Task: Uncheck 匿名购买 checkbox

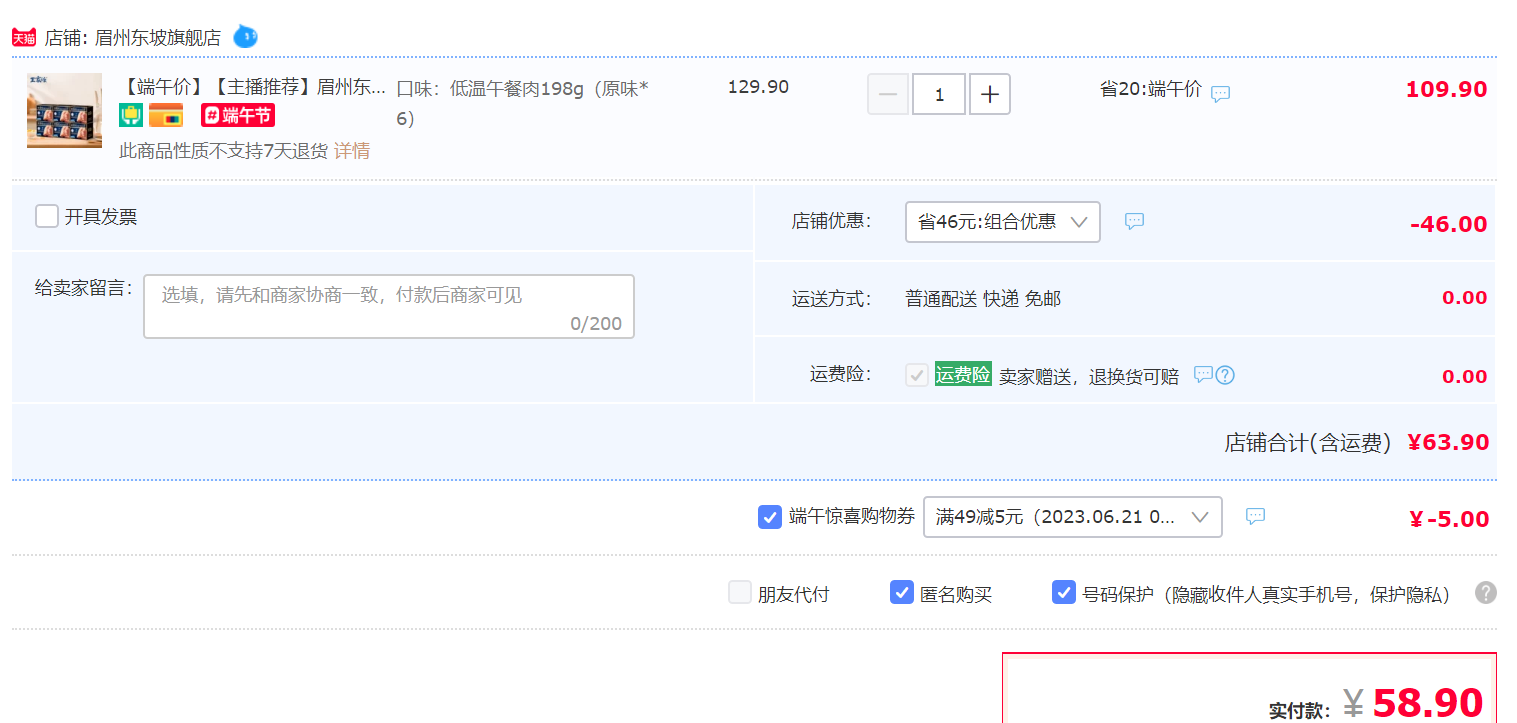Action: coord(902,592)
